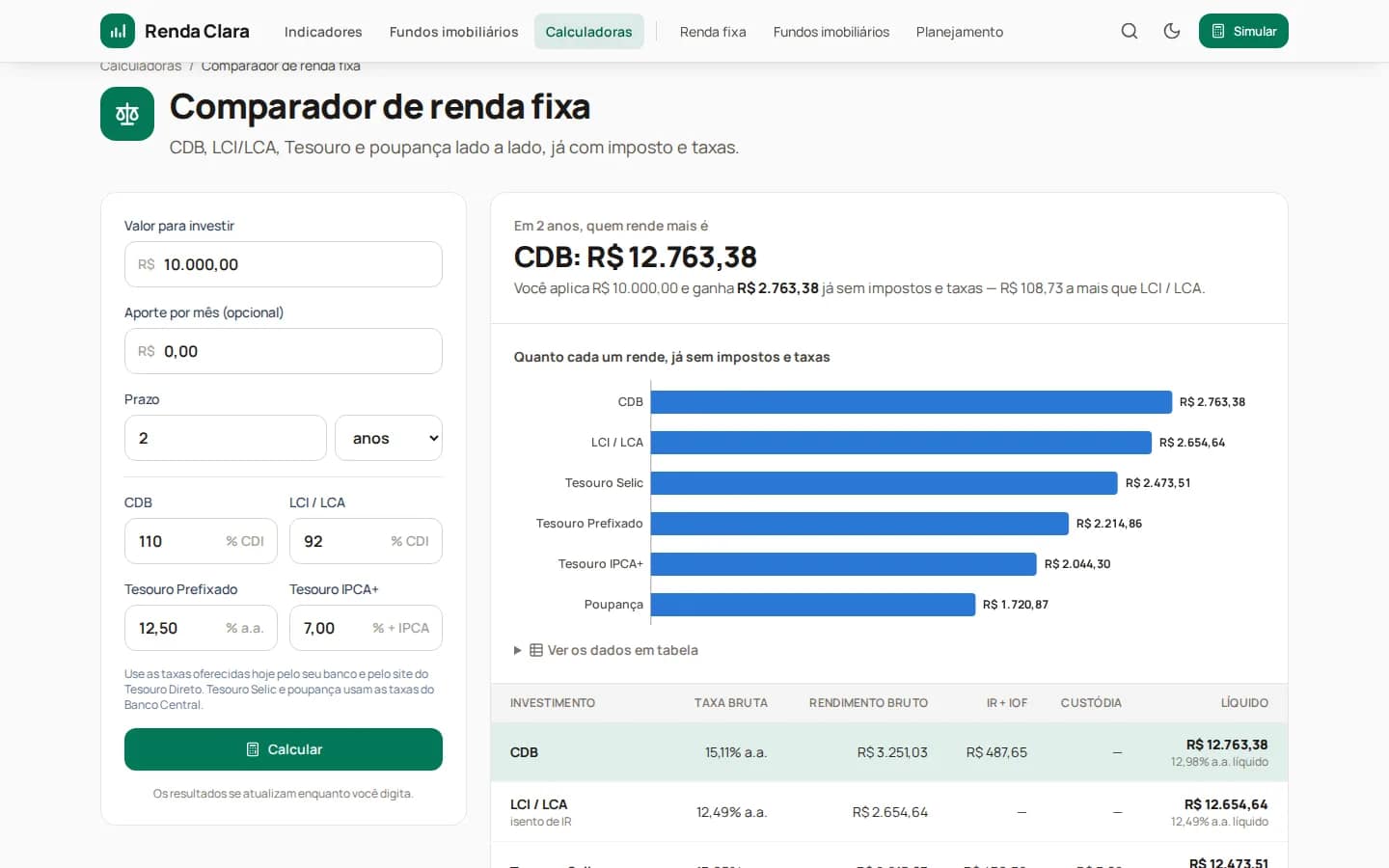Click the table icon beside Ver os dados
The width and height of the screenshot is (1389, 868).
tap(536, 650)
